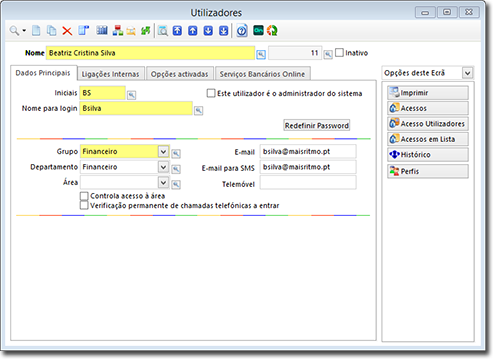Expand the 'Opções deste Ecrã' dropdown

pyautogui.click(x=468, y=73)
